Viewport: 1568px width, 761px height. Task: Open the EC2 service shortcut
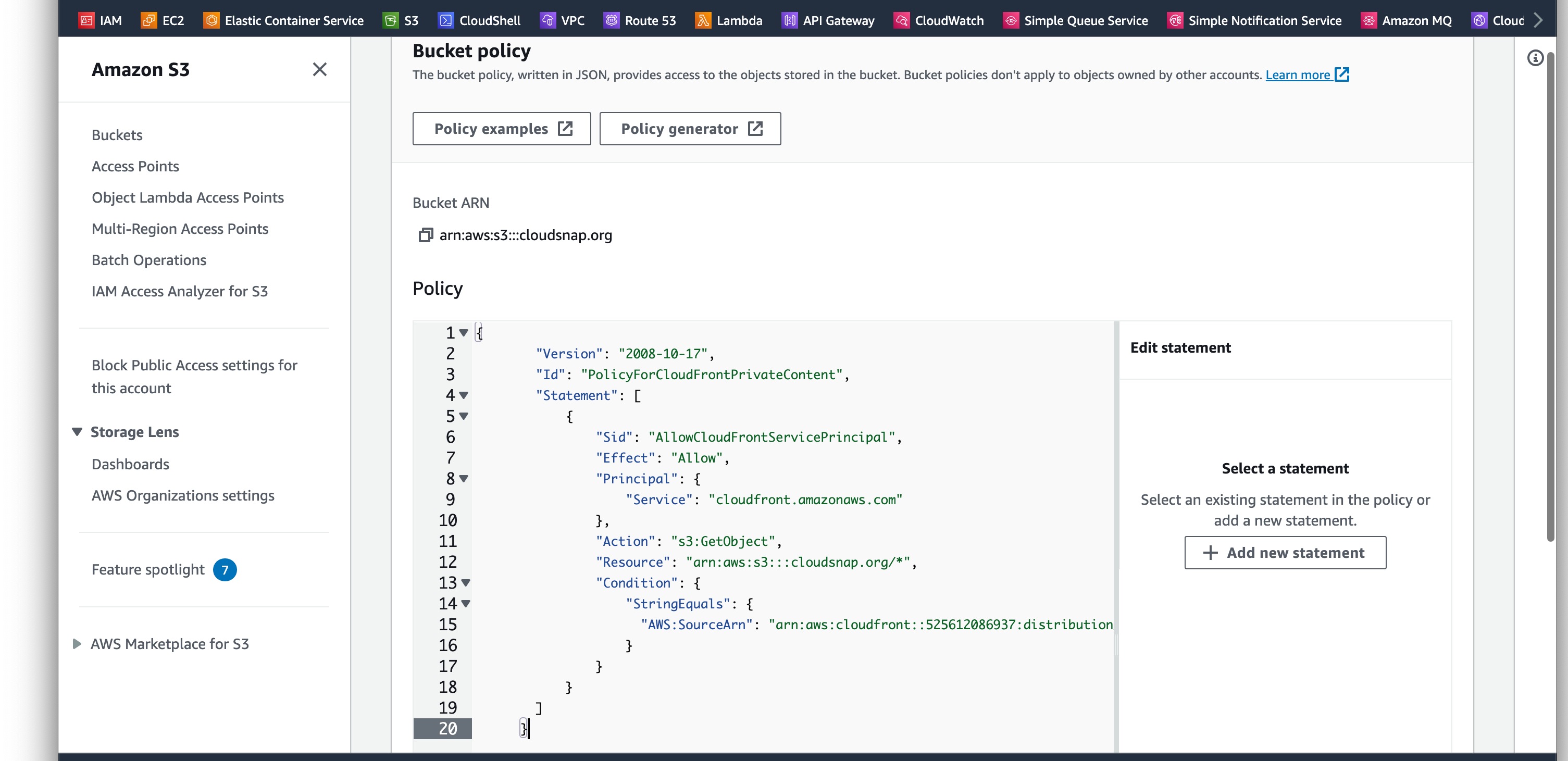[x=163, y=21]
